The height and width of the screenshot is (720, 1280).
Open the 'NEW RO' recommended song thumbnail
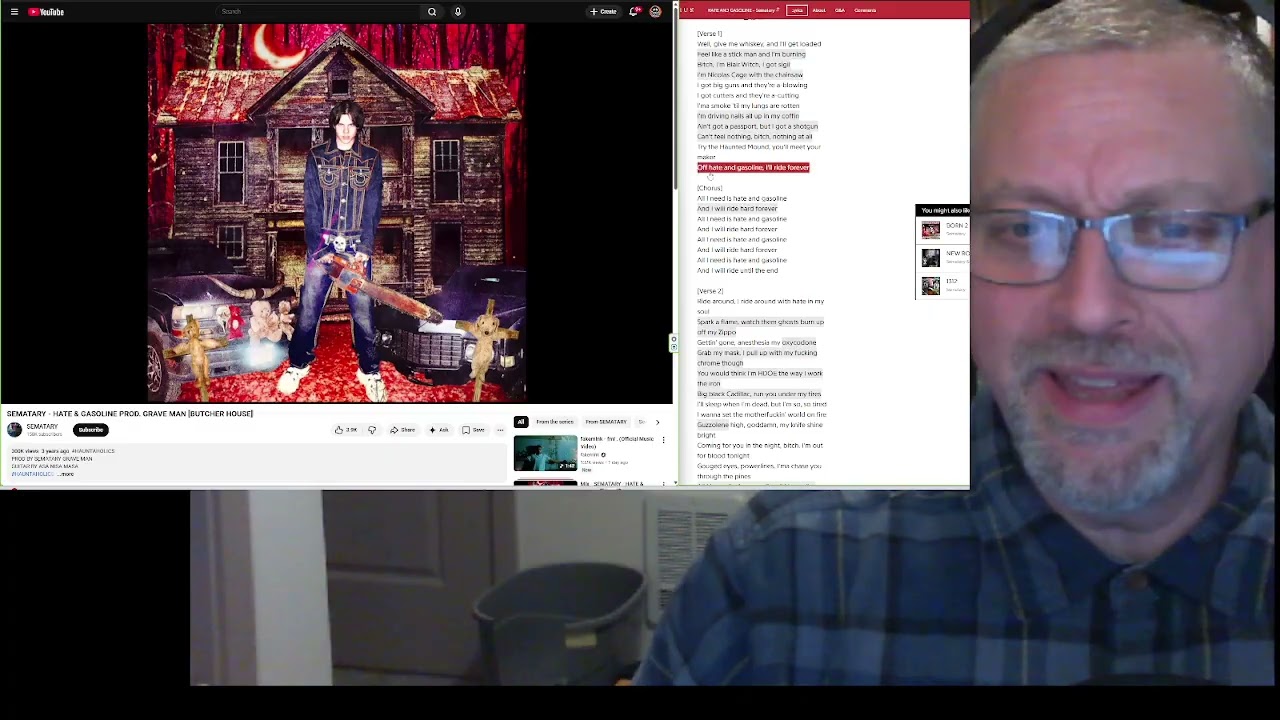pyautogui.click(x=931, y=258)
